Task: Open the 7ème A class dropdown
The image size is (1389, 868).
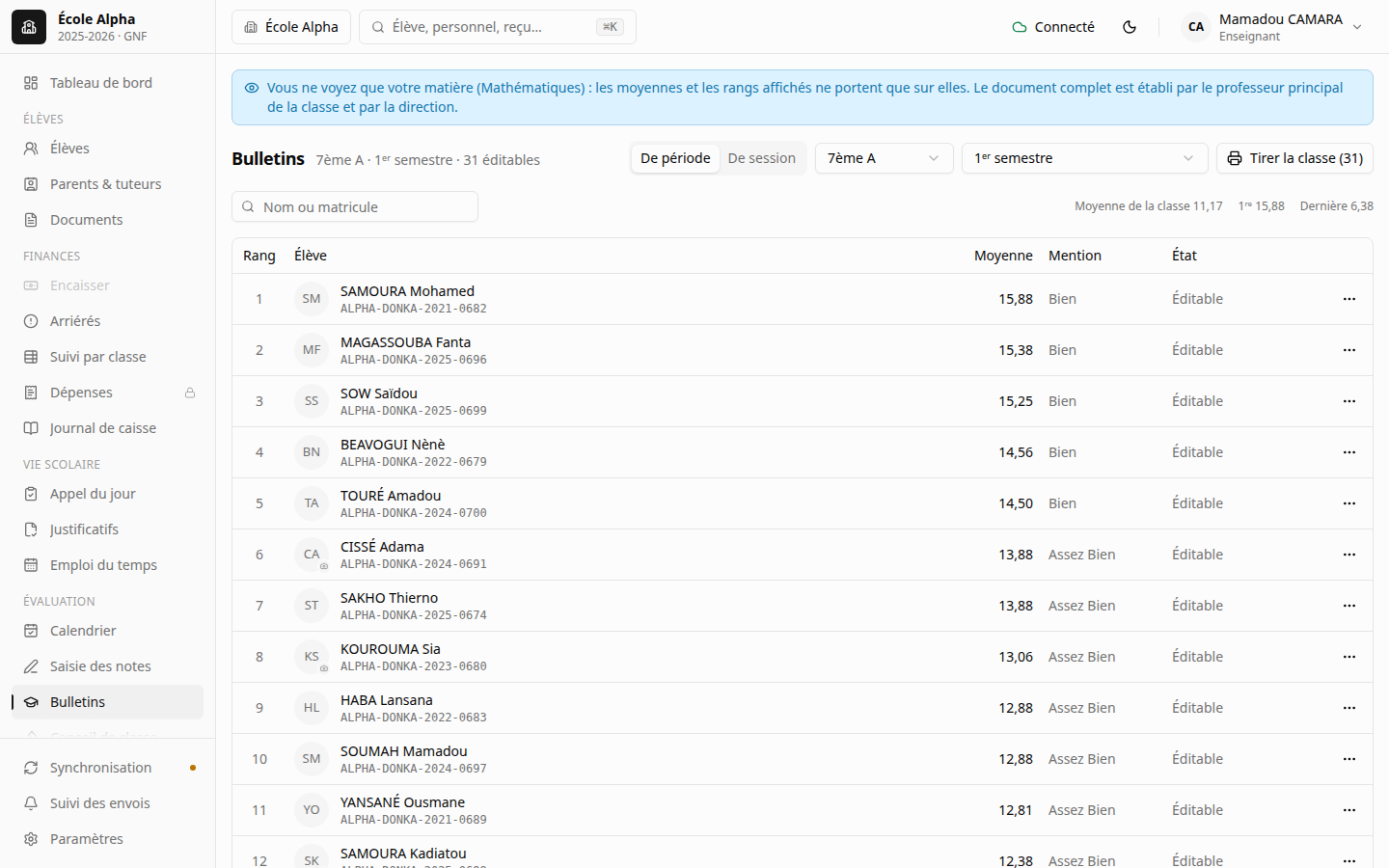Action: pyautogui.click(x=885, y=158)
